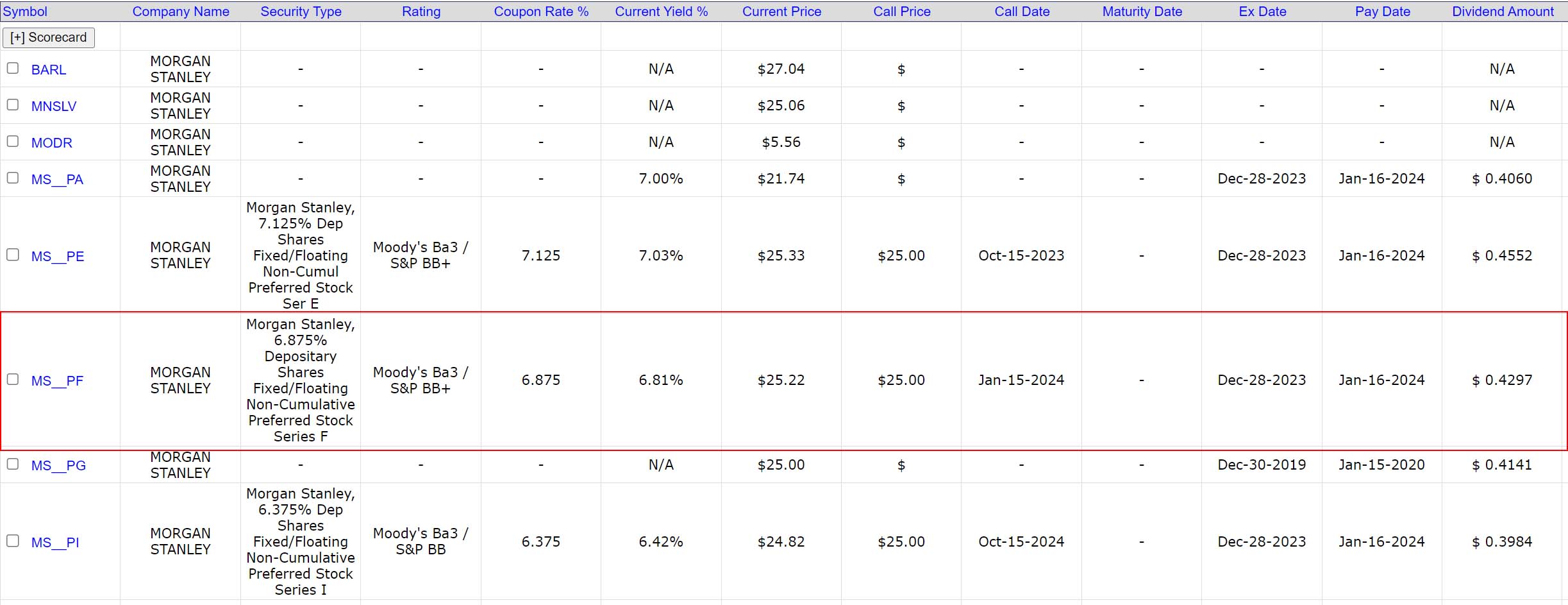Image resolution: width=1568 pixels, height=605 pixels.
Task: Open the BARL symbol link
Action: [49, 69]
